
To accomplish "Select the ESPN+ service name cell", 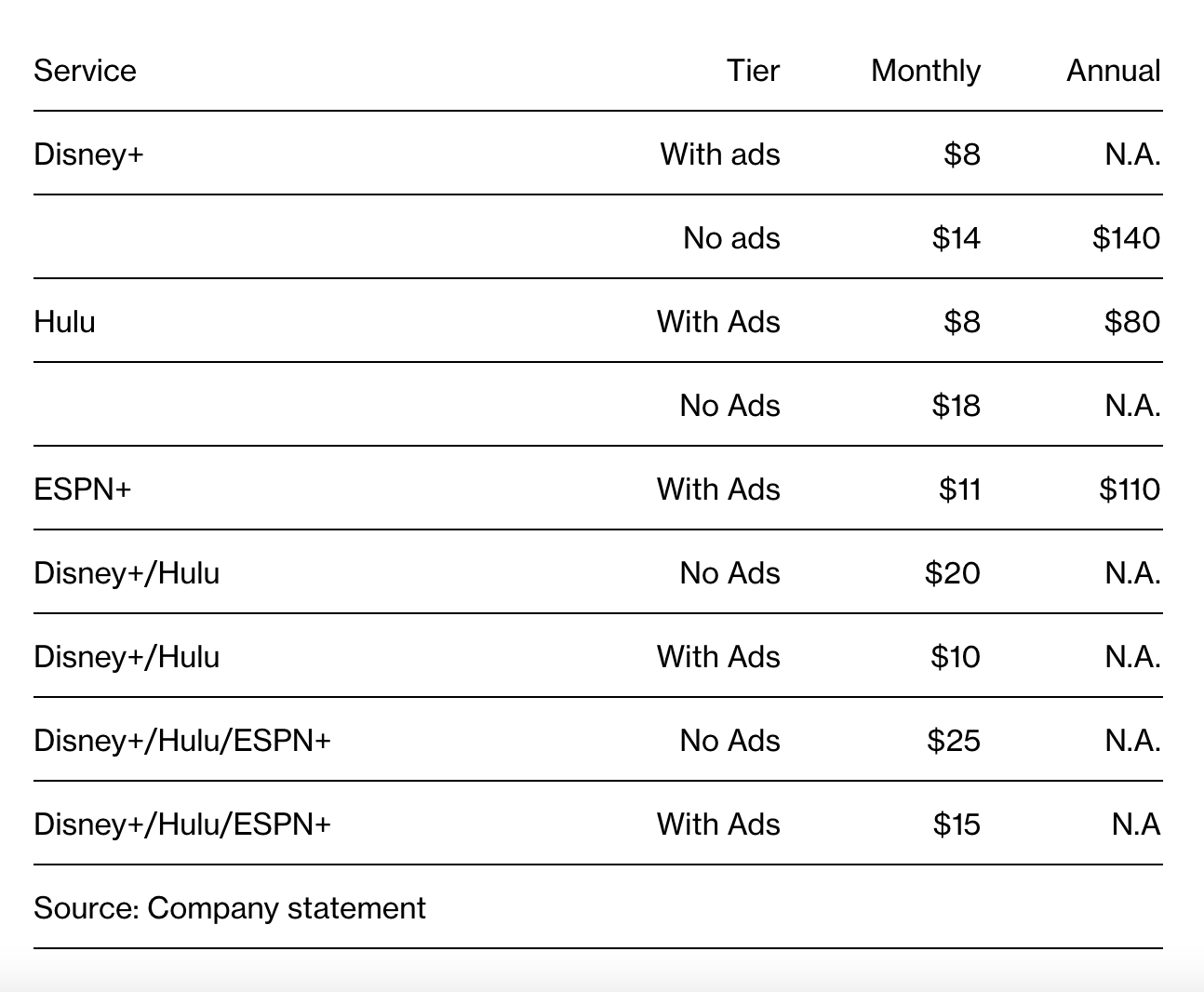I will coord(82,489).
